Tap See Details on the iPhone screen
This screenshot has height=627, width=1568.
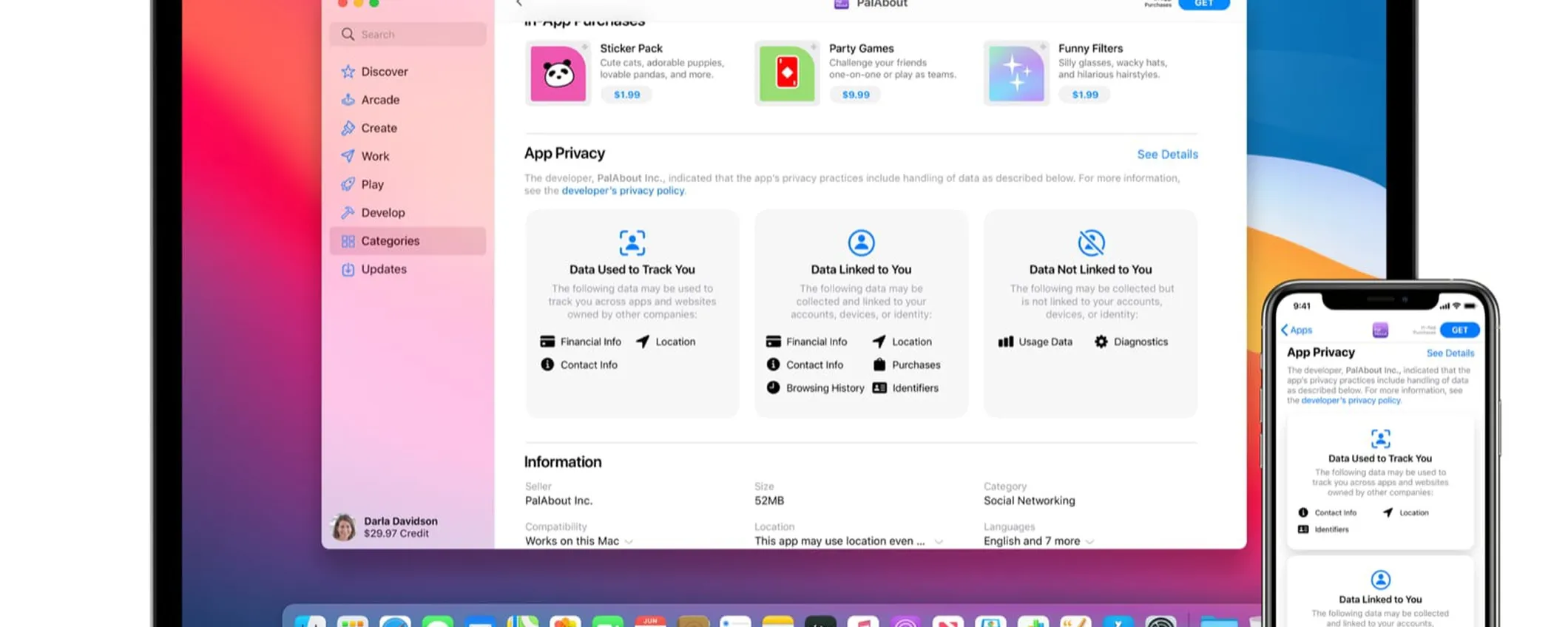point(1450,353)
